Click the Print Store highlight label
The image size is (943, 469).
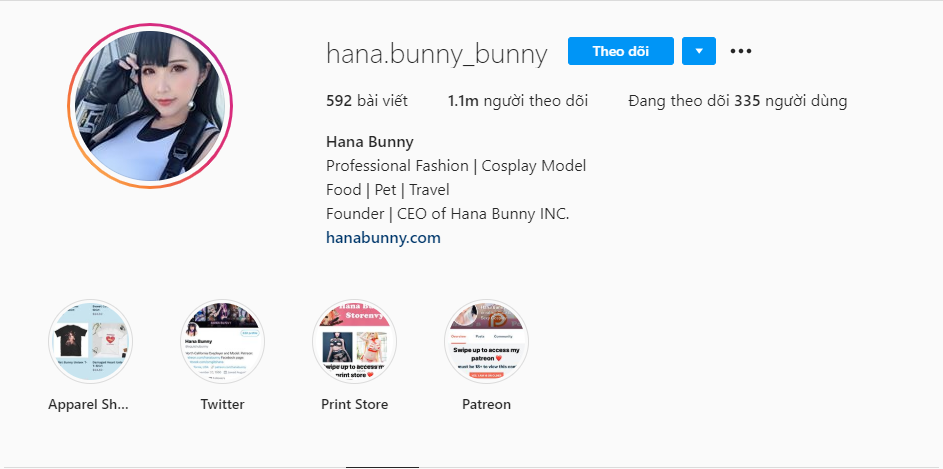coord(354,404)
